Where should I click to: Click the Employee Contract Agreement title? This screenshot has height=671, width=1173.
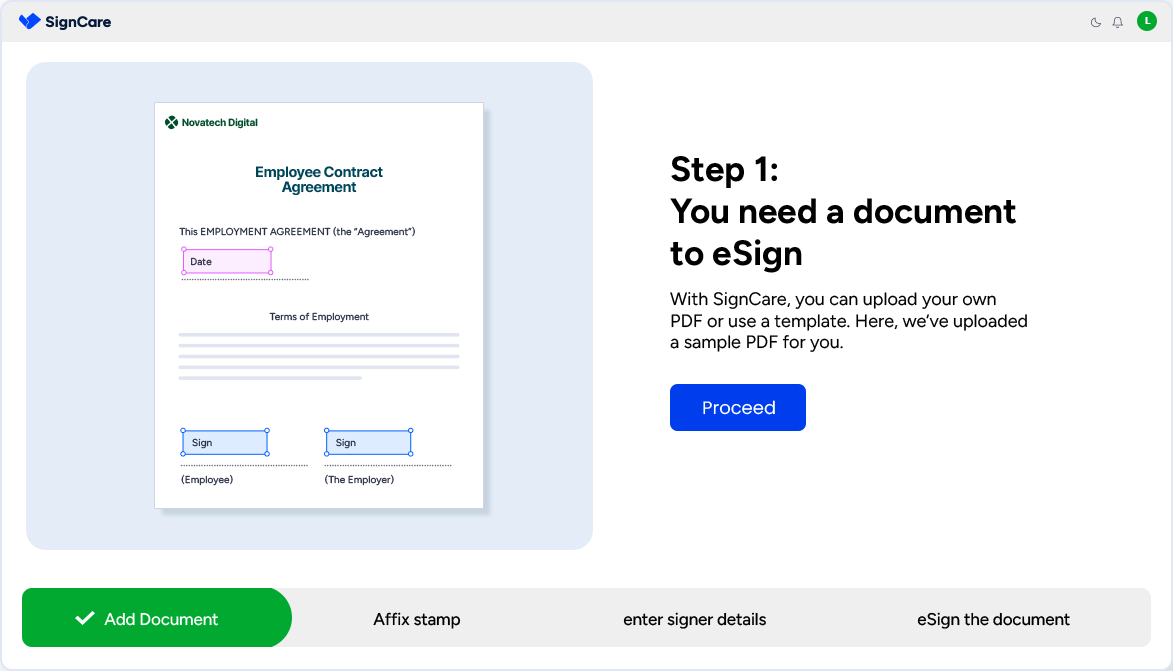pyautogui.click(x=319, y=179)
